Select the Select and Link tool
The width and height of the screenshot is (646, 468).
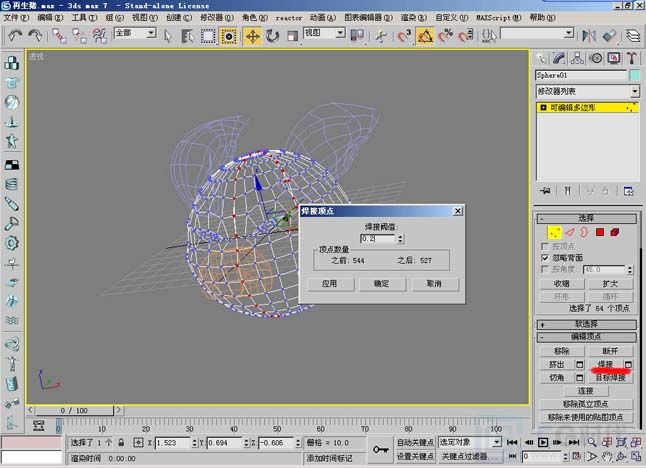click(59, 36)
